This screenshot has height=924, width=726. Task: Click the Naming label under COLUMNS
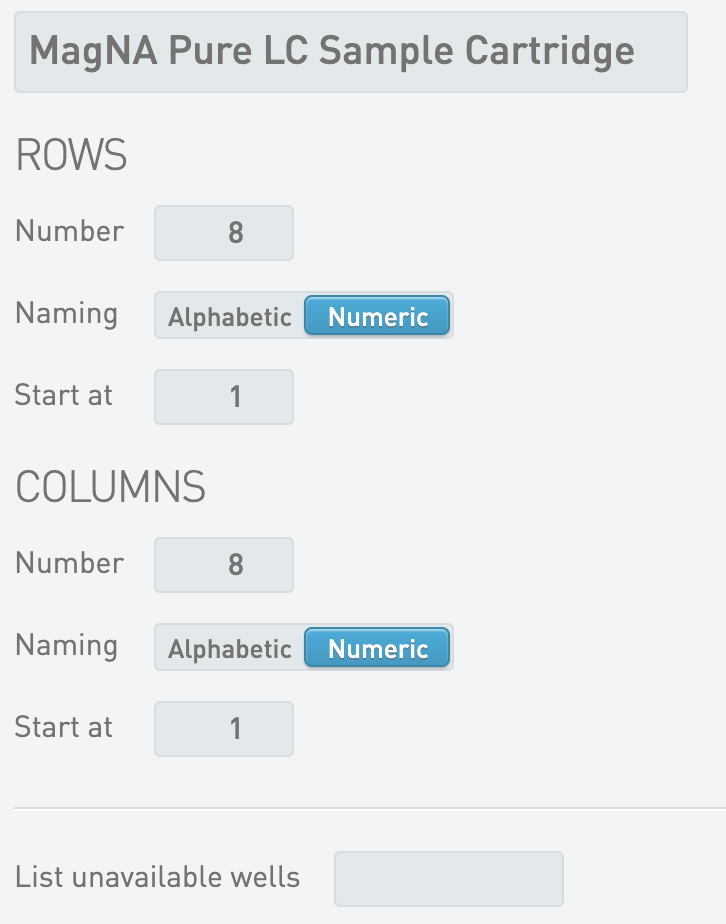(67, 646)
